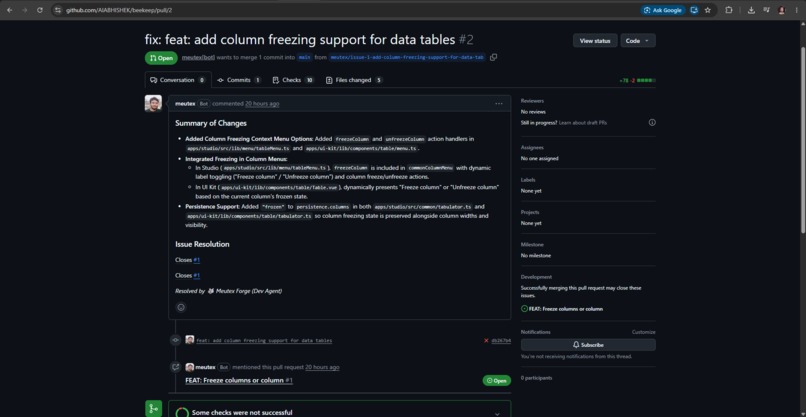This screenshot has width=806, height=417.
Task: Expand Some checks were not successful
Action: point(497,413)
